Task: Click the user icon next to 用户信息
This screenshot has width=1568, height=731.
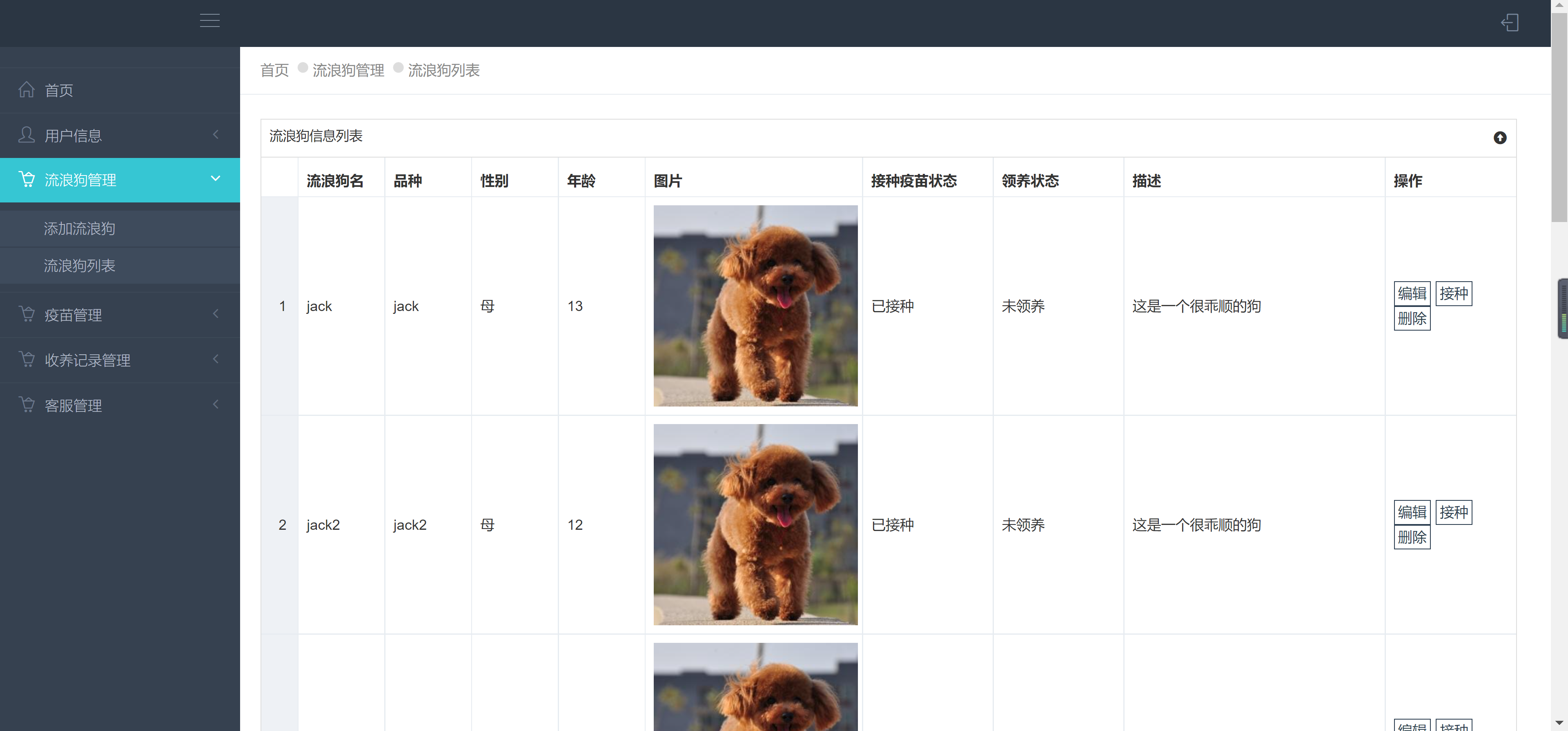Action: click(x=27, y=135)
